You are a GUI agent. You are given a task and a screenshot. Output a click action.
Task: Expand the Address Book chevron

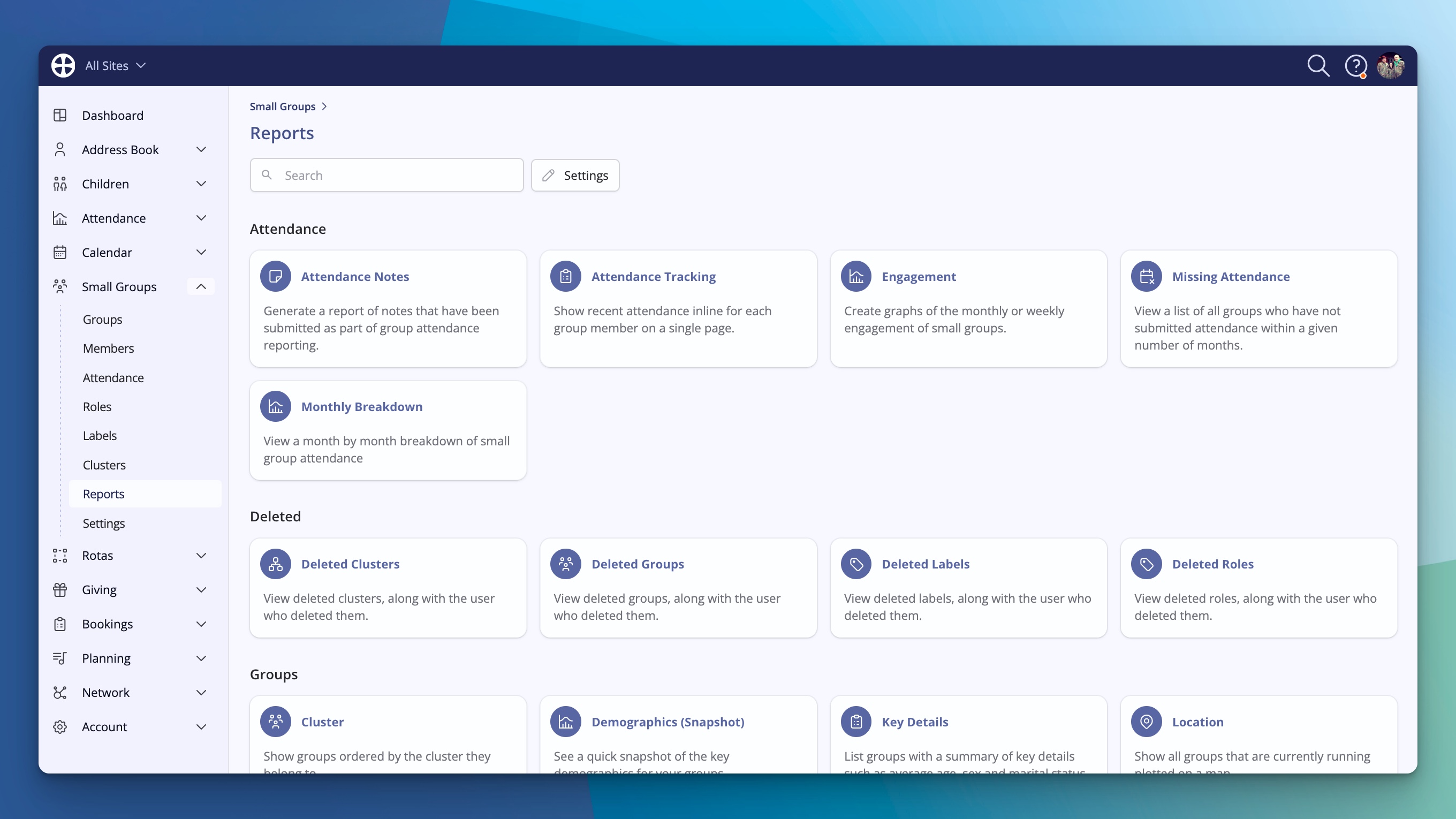click(201, 150)
